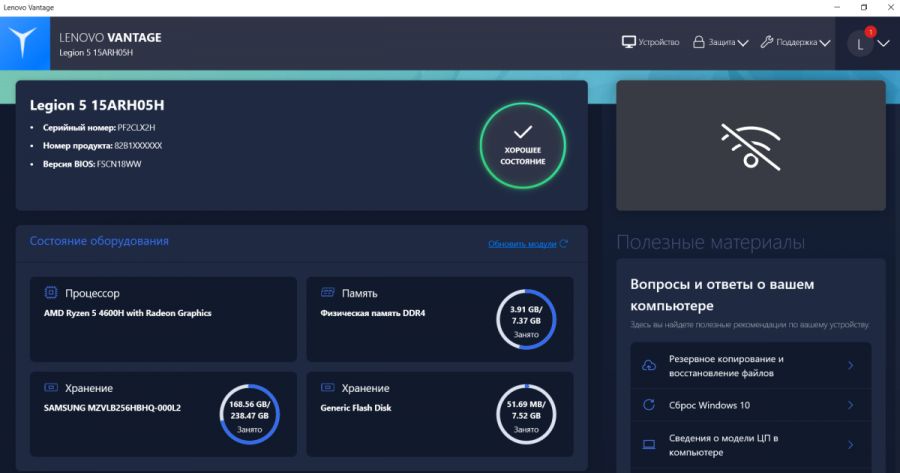Click the Обновить модули link
The width and height of the screenshot is (900, 473).
point(527,244)
